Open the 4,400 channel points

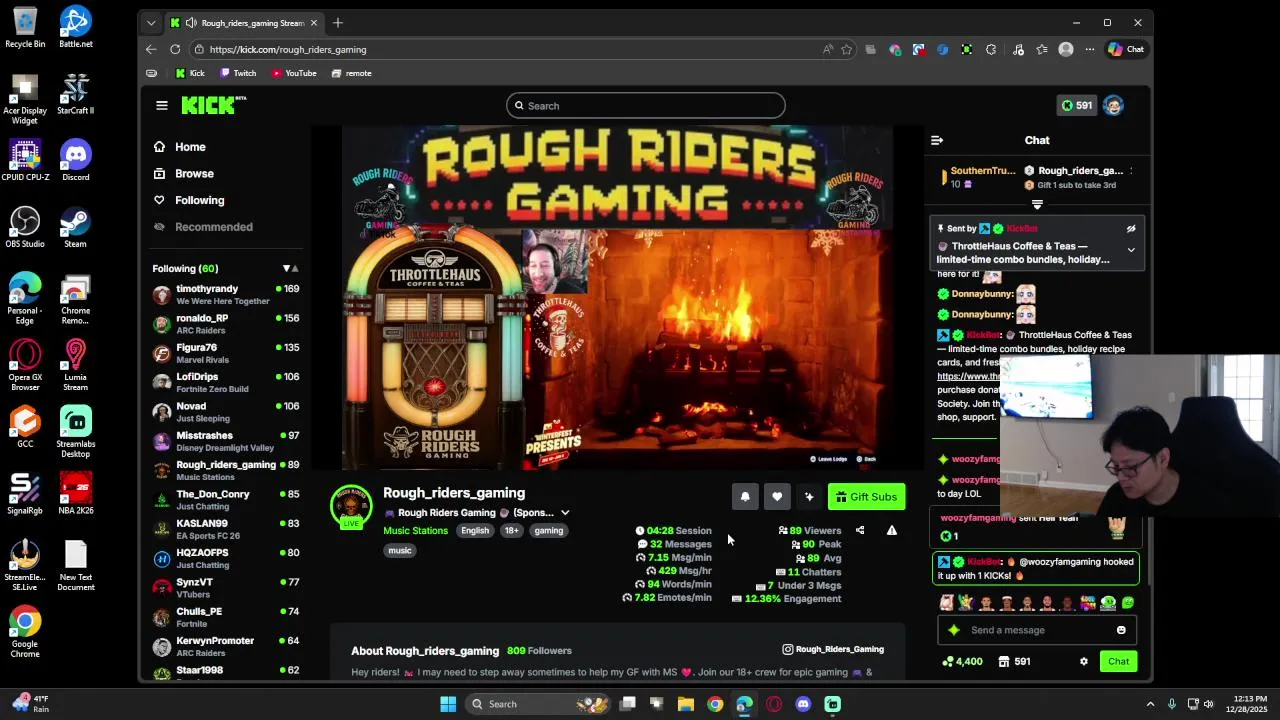click(962, 661)
